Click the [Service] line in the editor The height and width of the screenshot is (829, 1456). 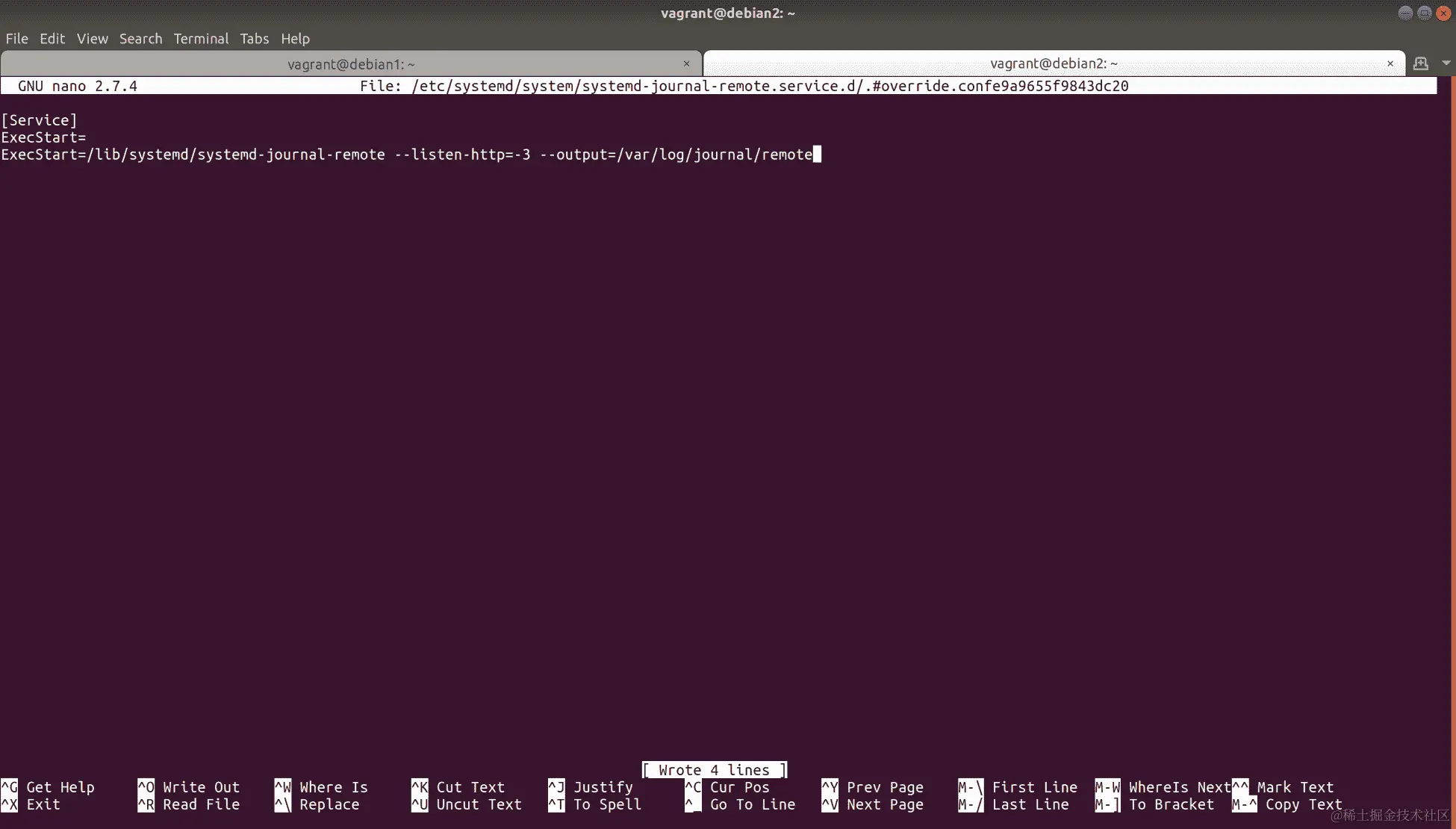[39, 120]
